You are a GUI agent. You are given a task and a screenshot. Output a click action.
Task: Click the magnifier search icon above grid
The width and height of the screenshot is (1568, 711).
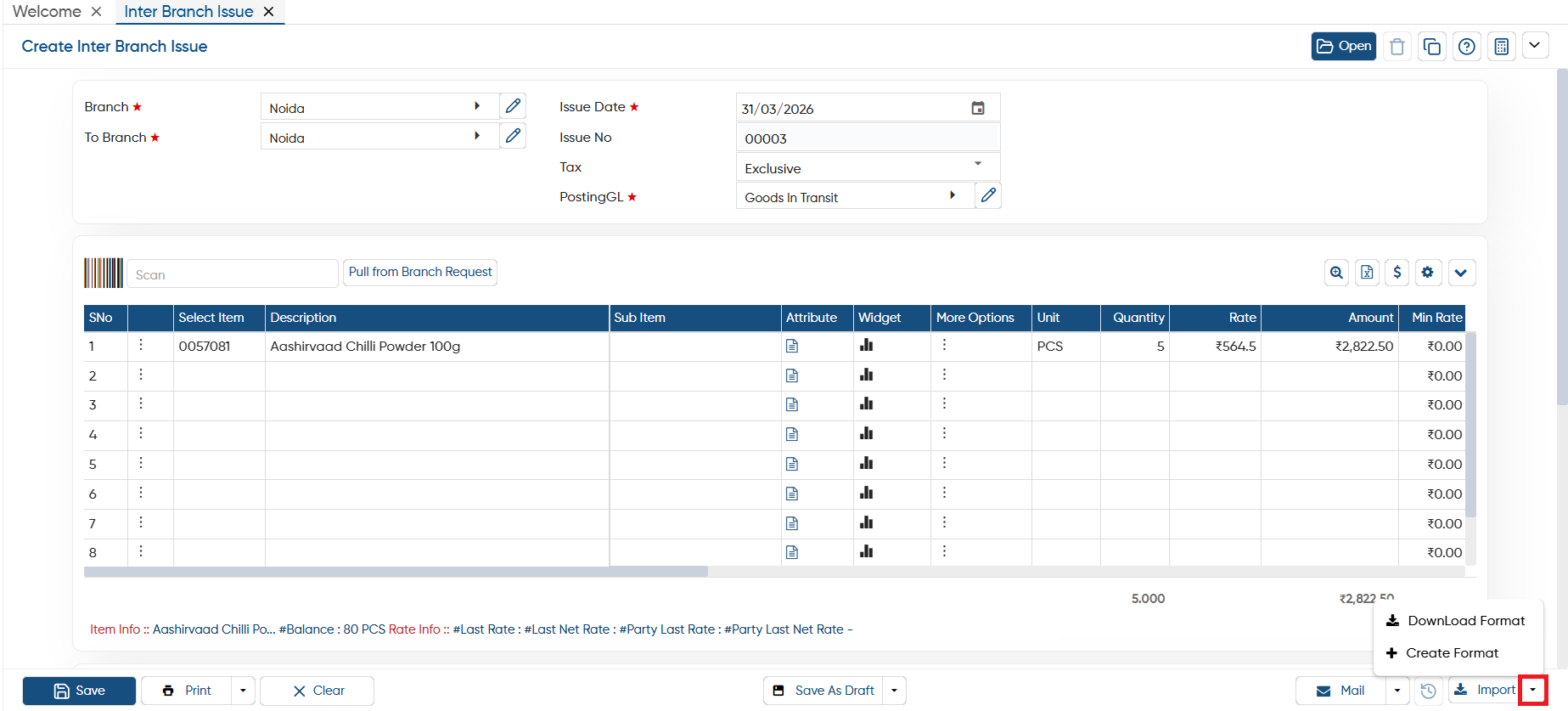[1336, 273]
